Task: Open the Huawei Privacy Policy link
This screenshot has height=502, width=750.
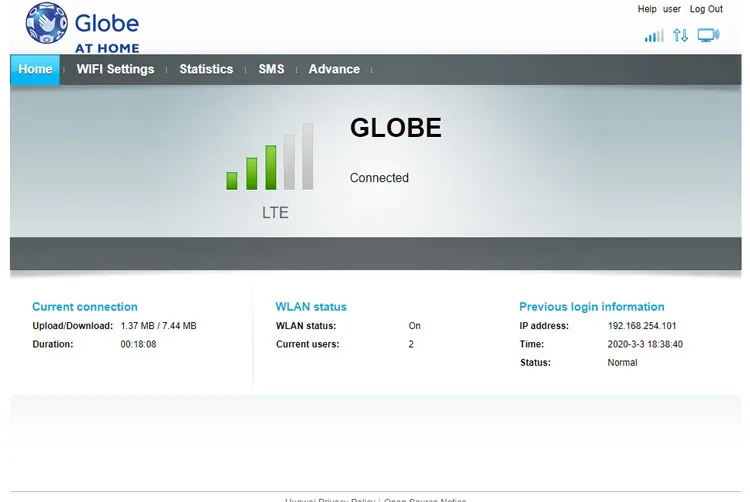Action: [330, 500]
